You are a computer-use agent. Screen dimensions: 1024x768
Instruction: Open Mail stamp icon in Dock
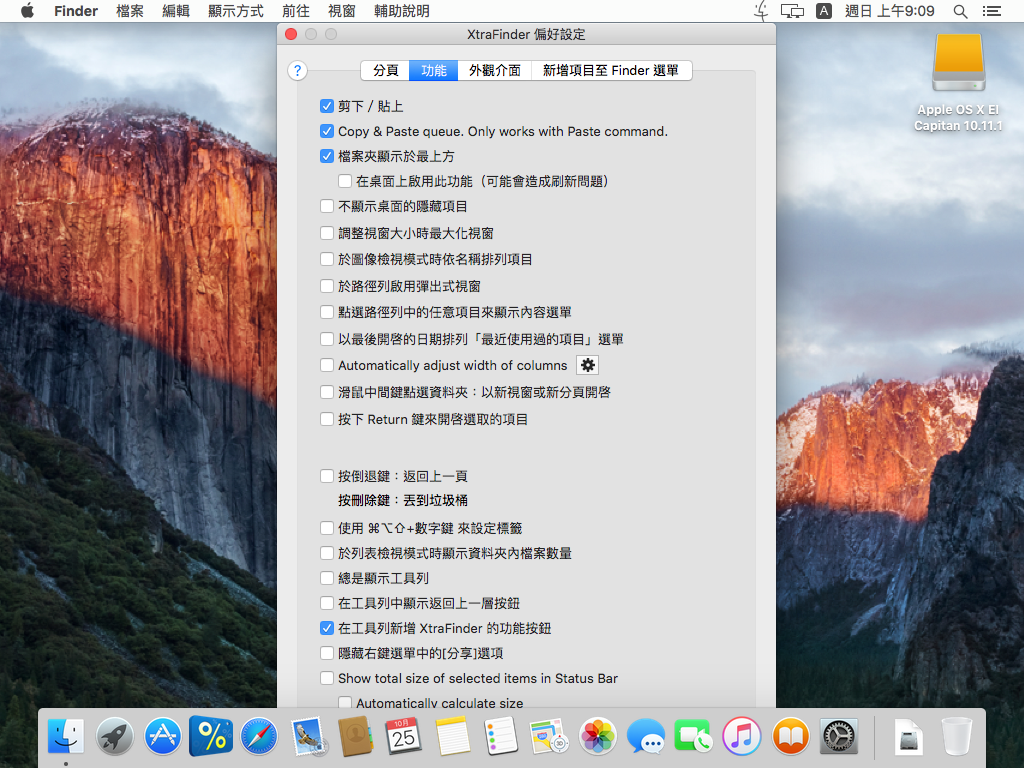[308, 736]
